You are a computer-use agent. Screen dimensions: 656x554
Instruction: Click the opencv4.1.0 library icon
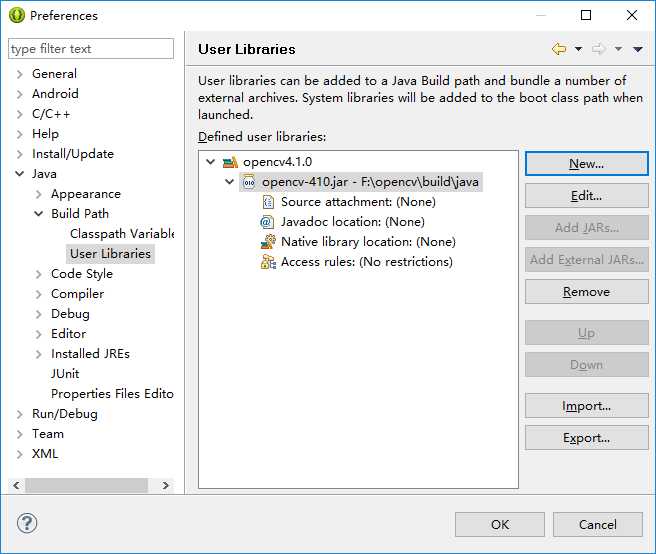[230, 162]
